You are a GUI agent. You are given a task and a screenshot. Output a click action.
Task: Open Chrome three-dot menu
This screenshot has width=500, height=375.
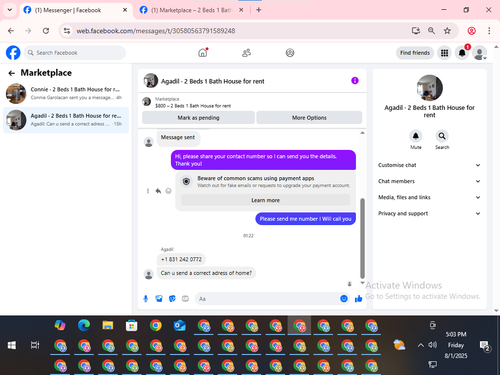coord(489,31)
